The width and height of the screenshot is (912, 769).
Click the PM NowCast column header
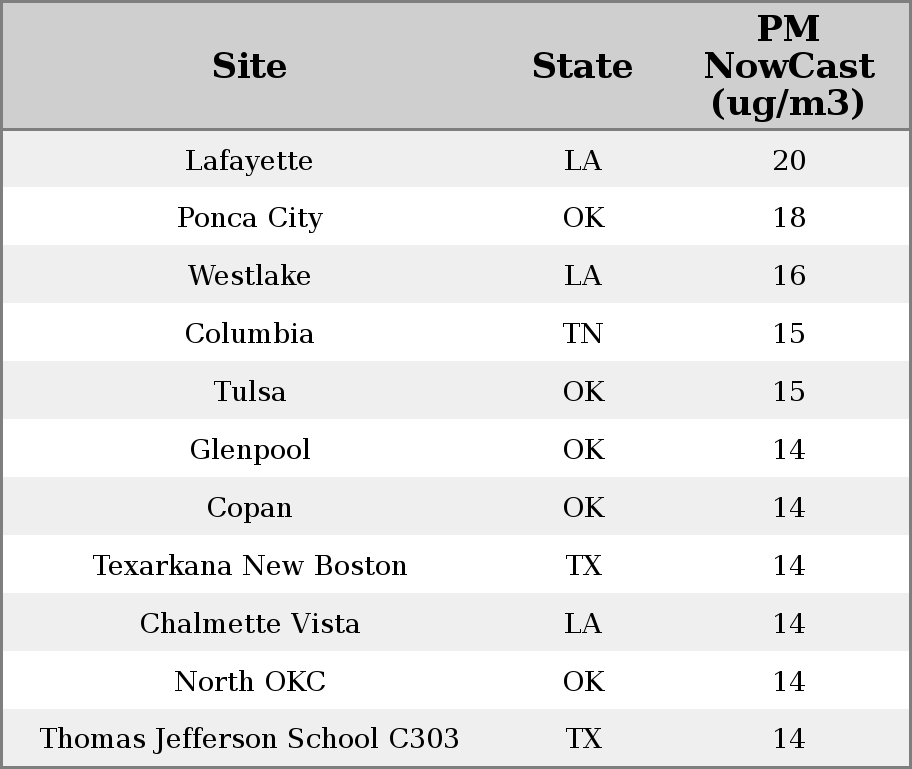click(x=788, y=66)
